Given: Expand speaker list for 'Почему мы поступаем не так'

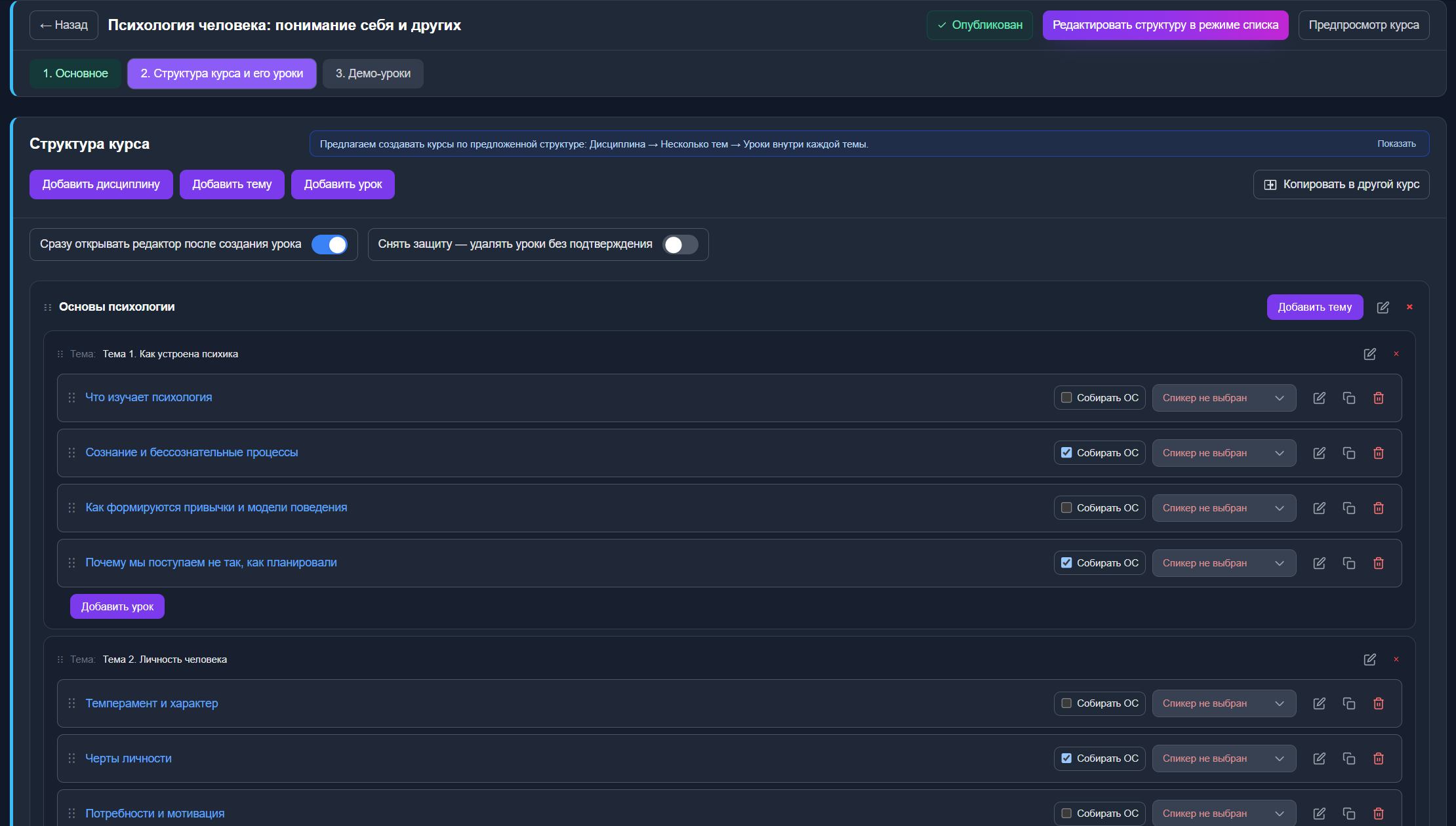Looking at the screenshot, I should pyautogui.click(x=1224, y=563).
